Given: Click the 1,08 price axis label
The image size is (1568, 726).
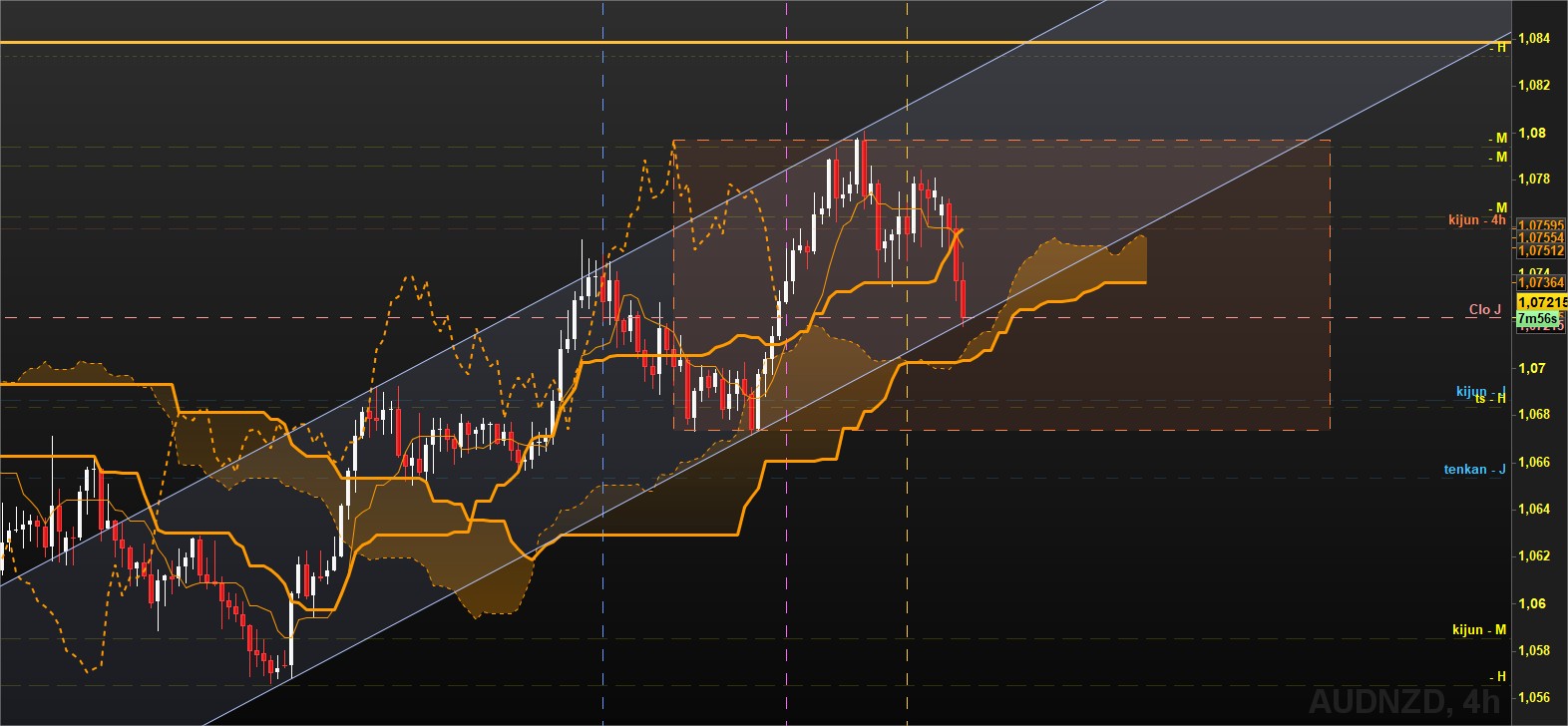Looking at the screenshot, I should [1531, 133].
